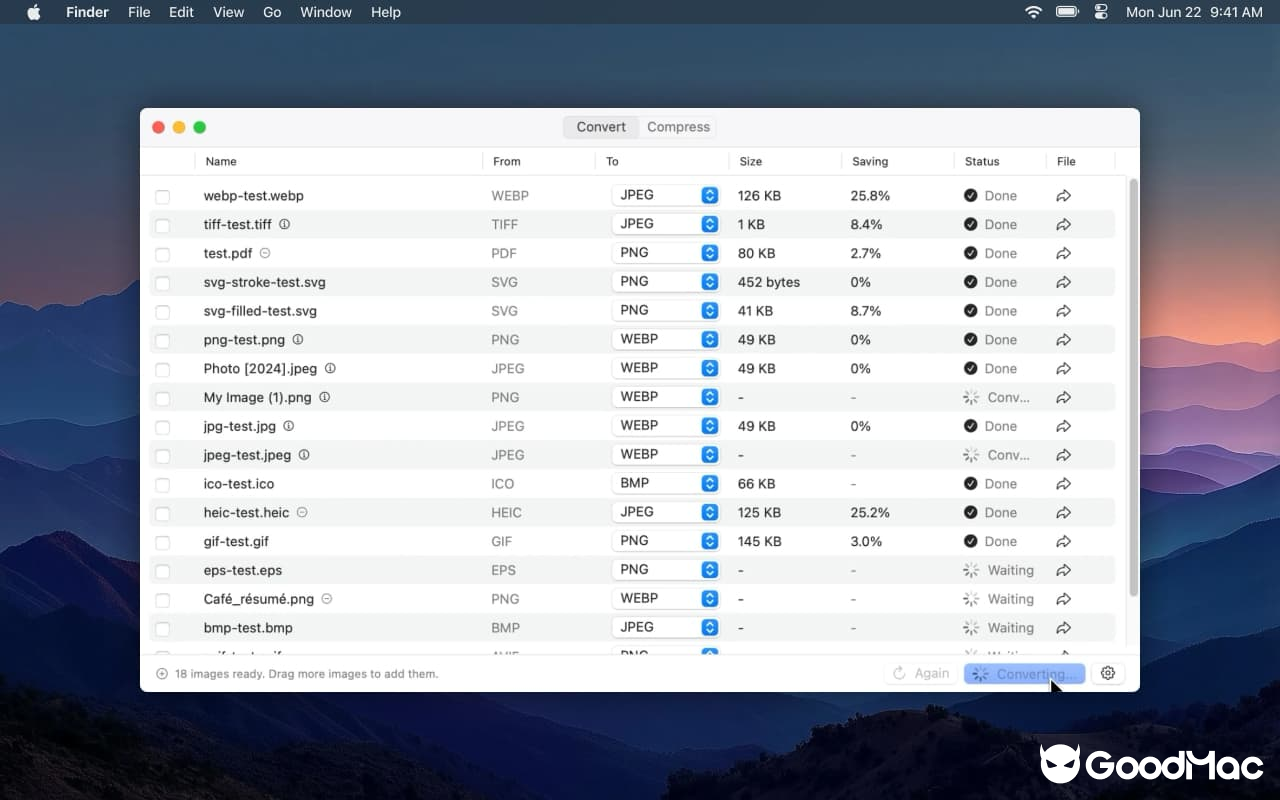The width and height of the screenshot is (1280, 800).
Task: Select the svg-filled-test.svg file name
Action: (260, 311)
